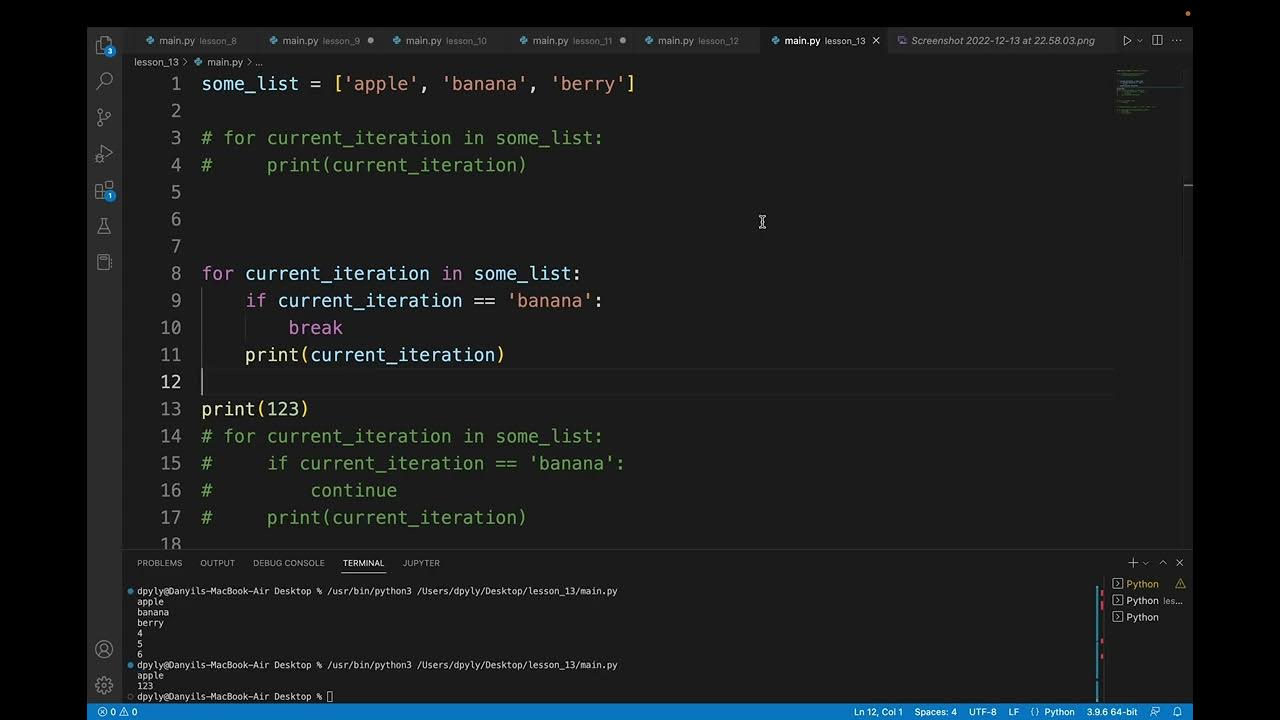Screen dimensions: 1280x720
Task: Open terminal launch profile dropdown
Action: pyautogui.click(x=1146, y=563)
